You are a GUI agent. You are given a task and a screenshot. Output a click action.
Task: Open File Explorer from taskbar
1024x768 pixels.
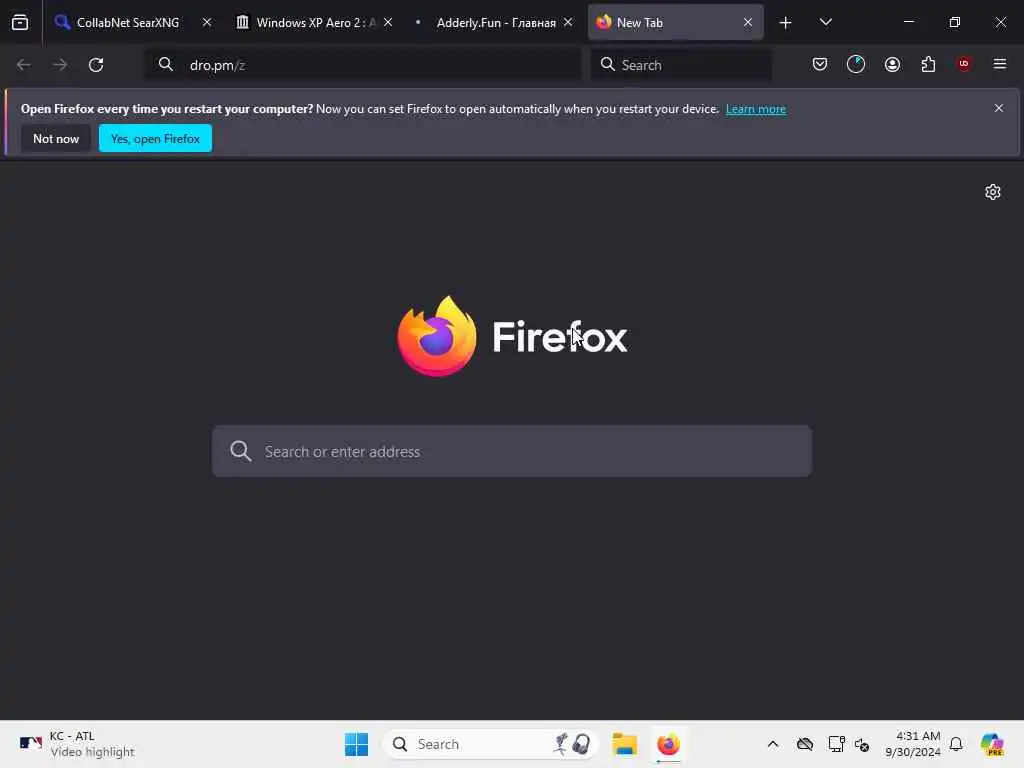[x=625, y=744]
